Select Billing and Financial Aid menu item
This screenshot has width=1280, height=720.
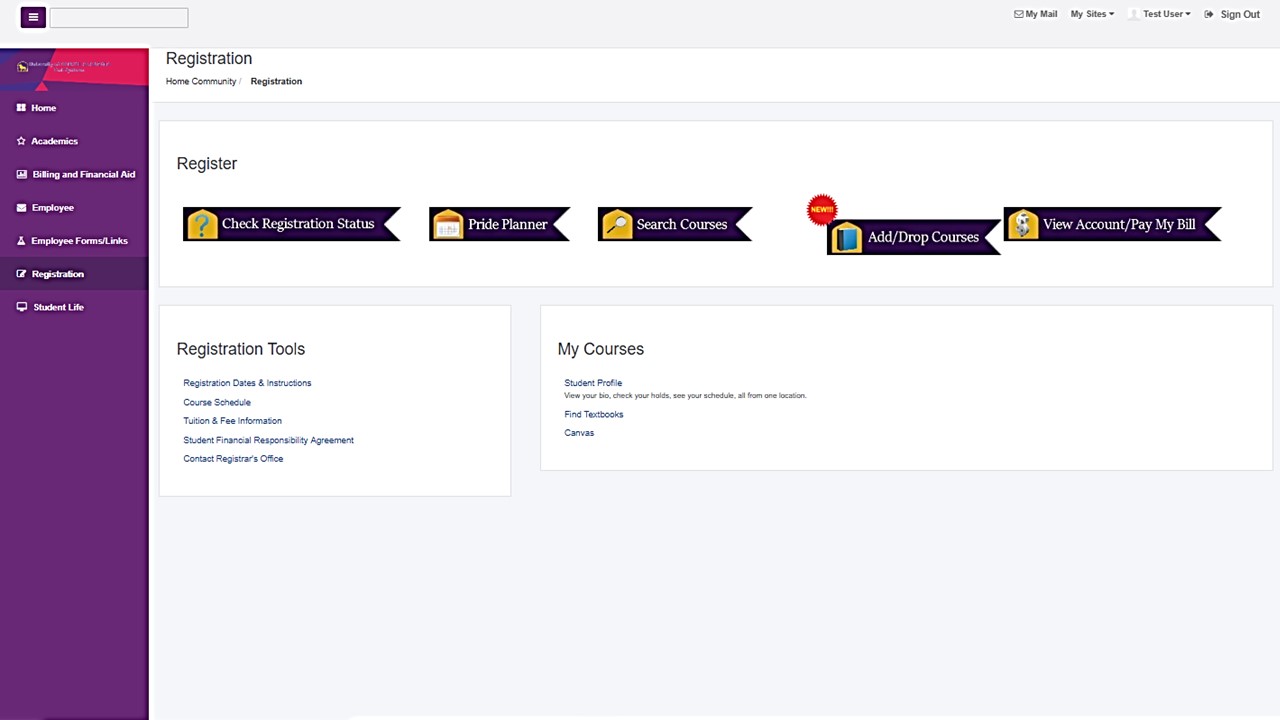(83, 174)
